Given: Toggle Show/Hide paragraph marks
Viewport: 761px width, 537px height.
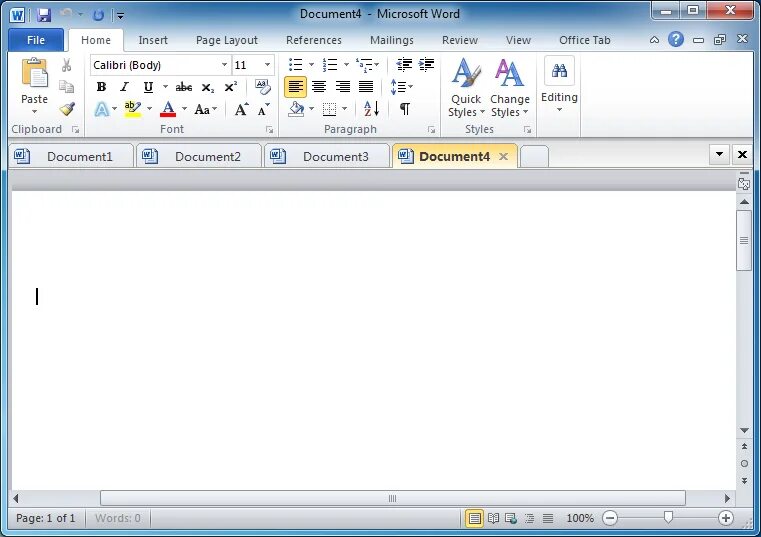Looking at the screenshot, I should pos(405,109).
